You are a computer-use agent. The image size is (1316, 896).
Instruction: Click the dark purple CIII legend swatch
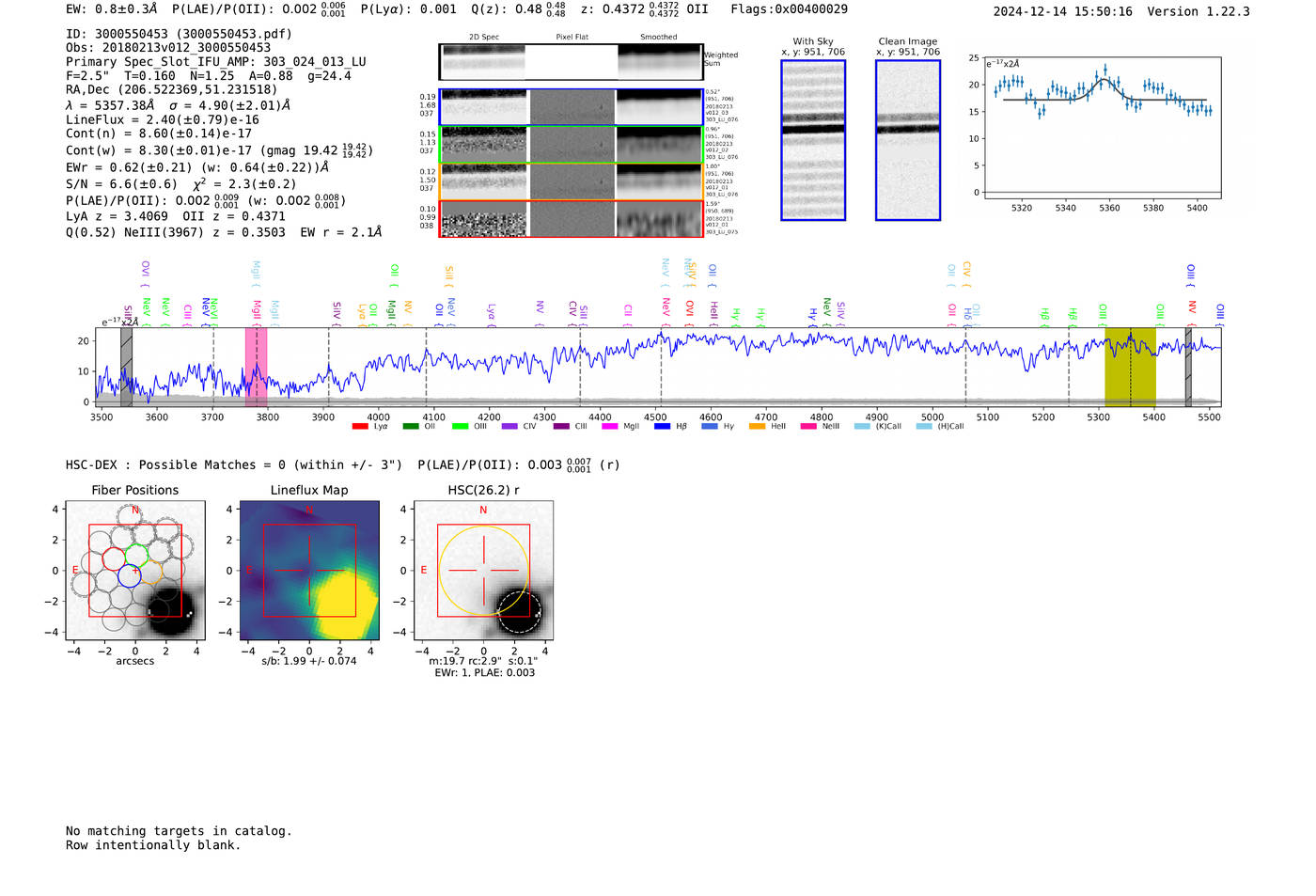coord(561,427)
